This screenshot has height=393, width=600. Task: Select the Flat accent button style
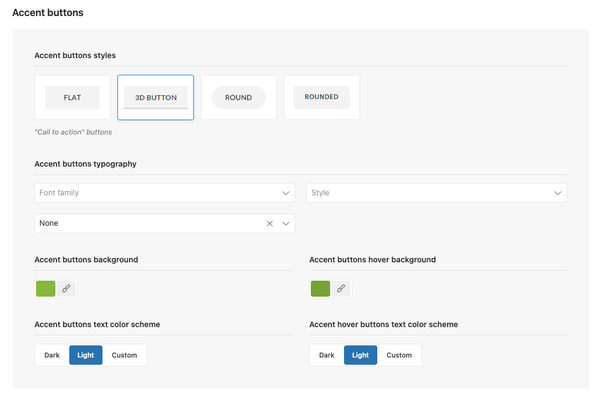(72, 97)
